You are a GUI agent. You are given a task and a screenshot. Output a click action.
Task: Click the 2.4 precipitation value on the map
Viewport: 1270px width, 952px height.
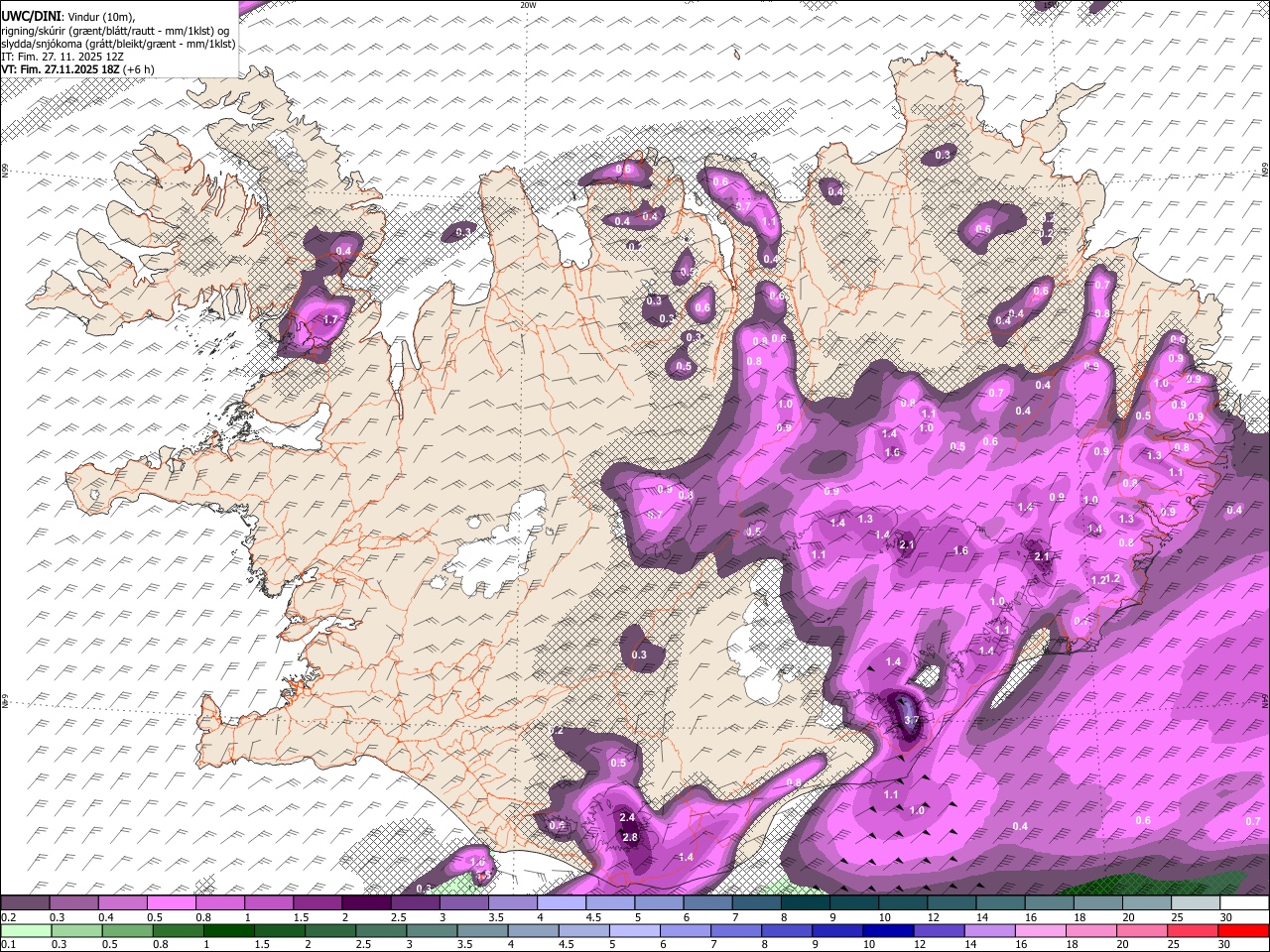click(626, 817)
